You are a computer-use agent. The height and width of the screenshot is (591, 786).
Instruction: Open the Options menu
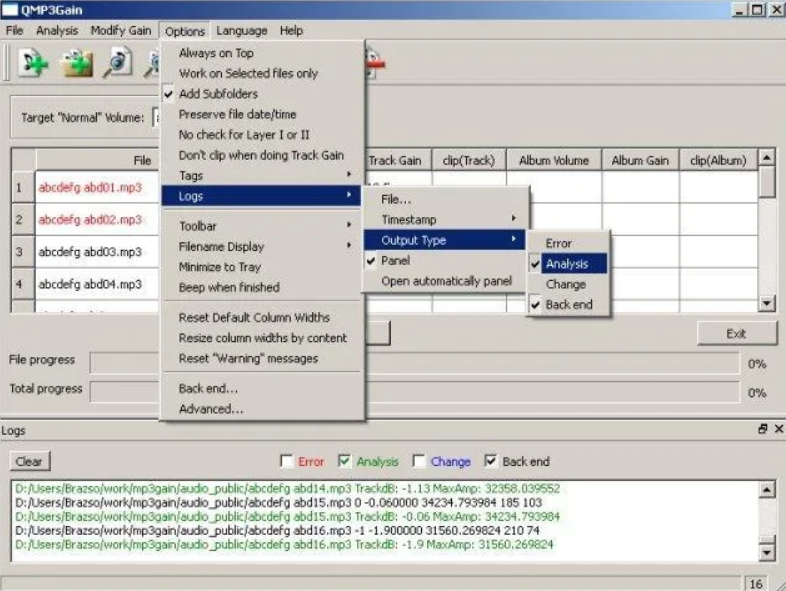(185, 31)
